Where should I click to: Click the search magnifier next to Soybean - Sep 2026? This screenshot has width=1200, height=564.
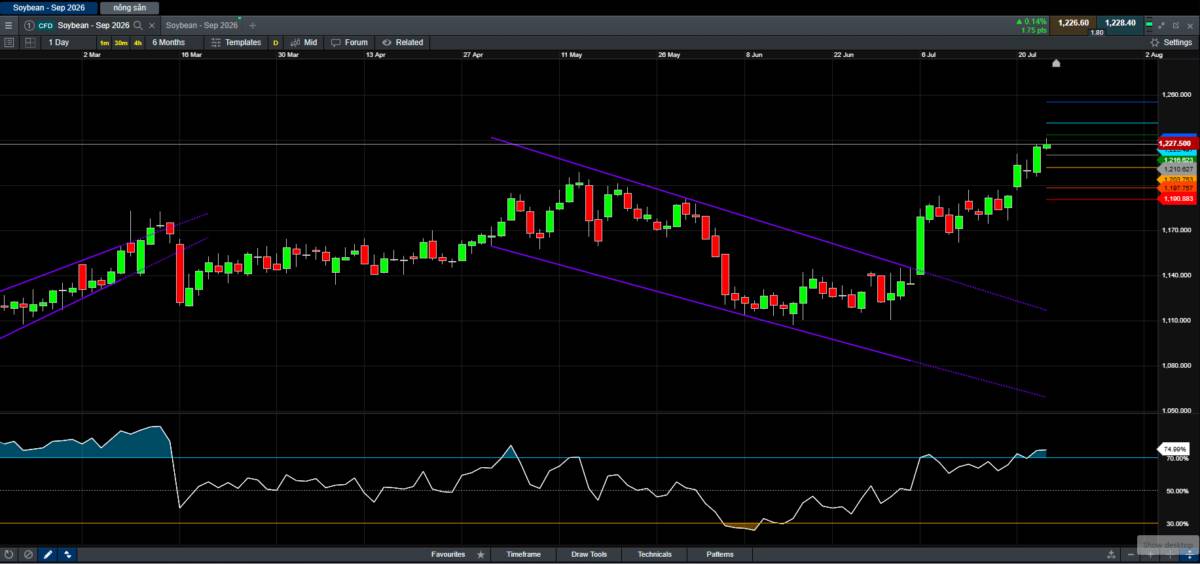pos(137,25)
